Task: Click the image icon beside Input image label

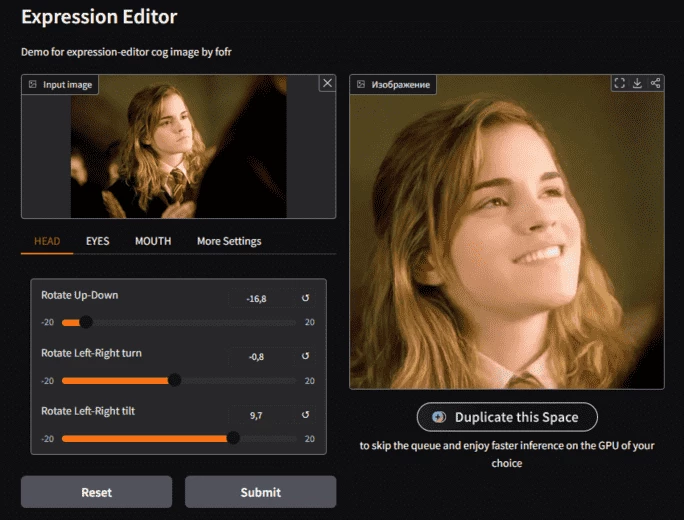Action: (33, 84)
